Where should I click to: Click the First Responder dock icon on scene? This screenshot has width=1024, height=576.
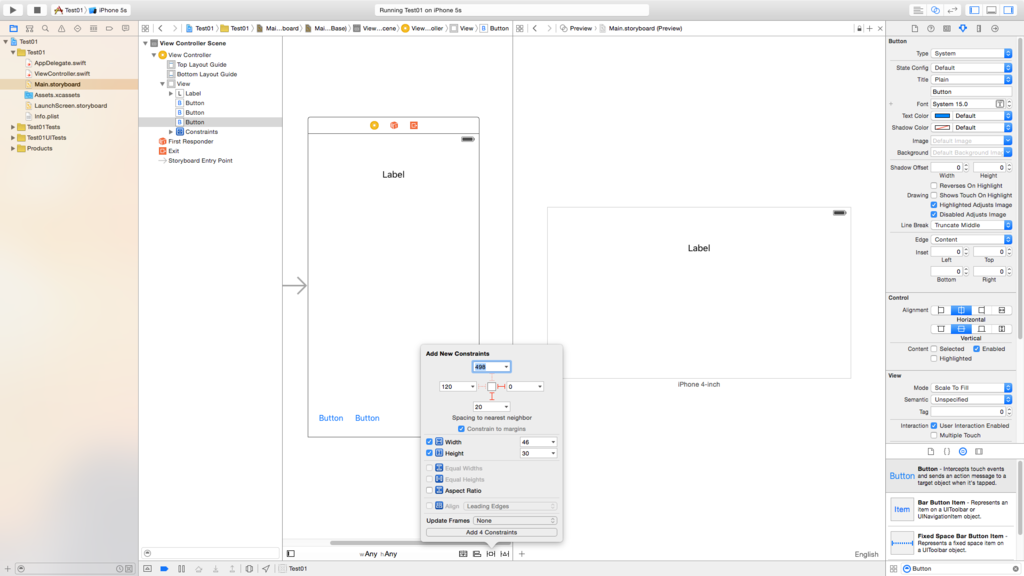(394, 125)
